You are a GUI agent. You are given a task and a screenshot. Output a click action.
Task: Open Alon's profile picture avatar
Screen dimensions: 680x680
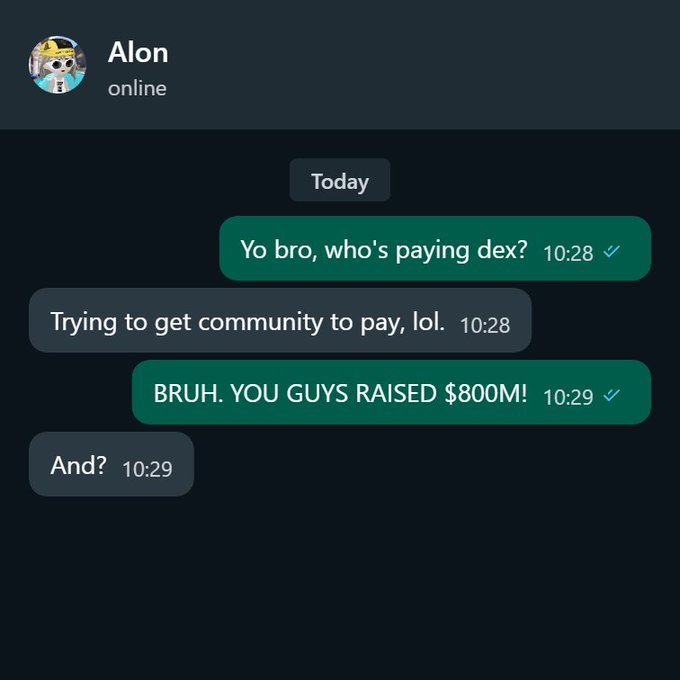57,65
